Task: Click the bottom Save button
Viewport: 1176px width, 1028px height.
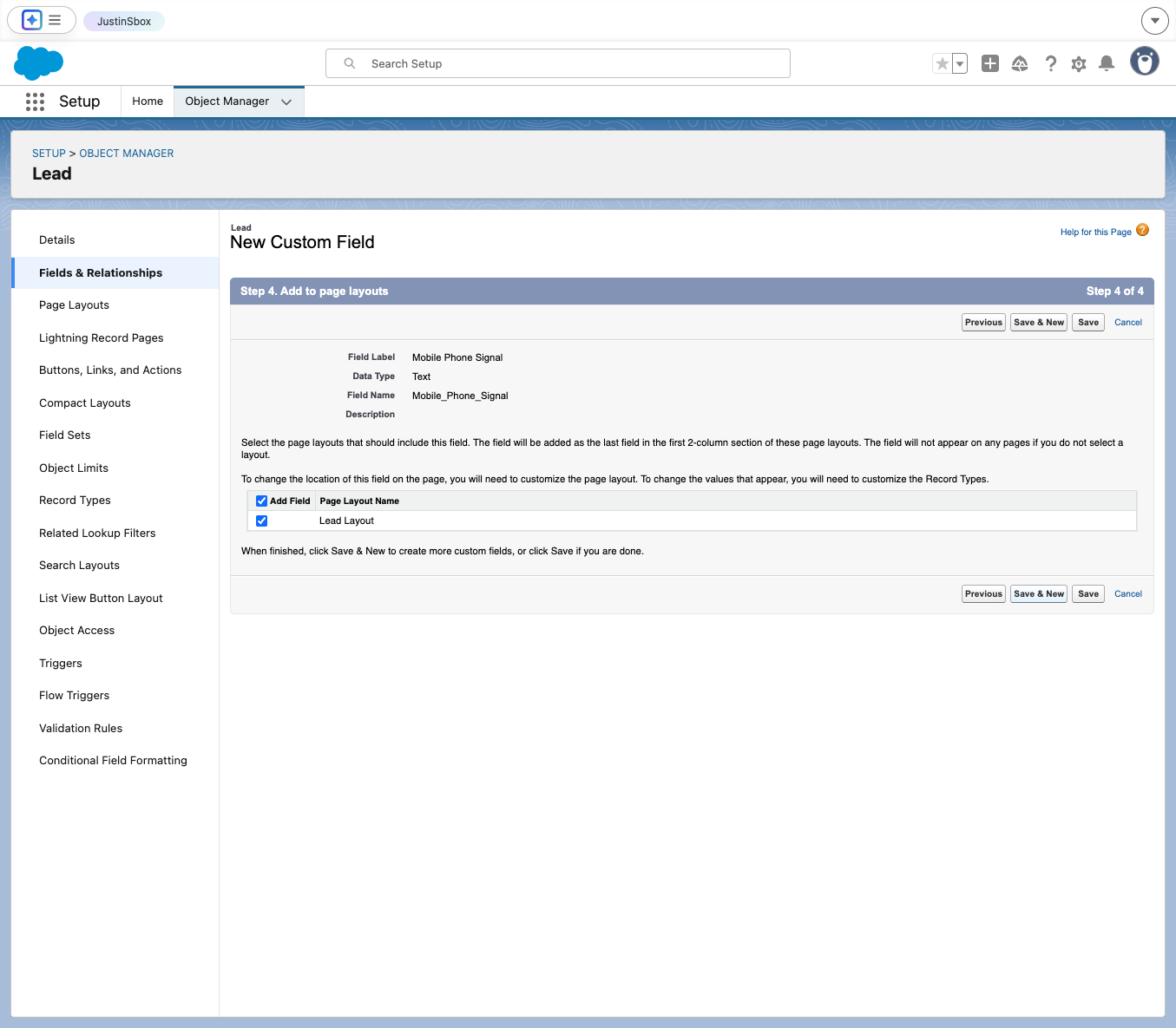Action: 1088,593
